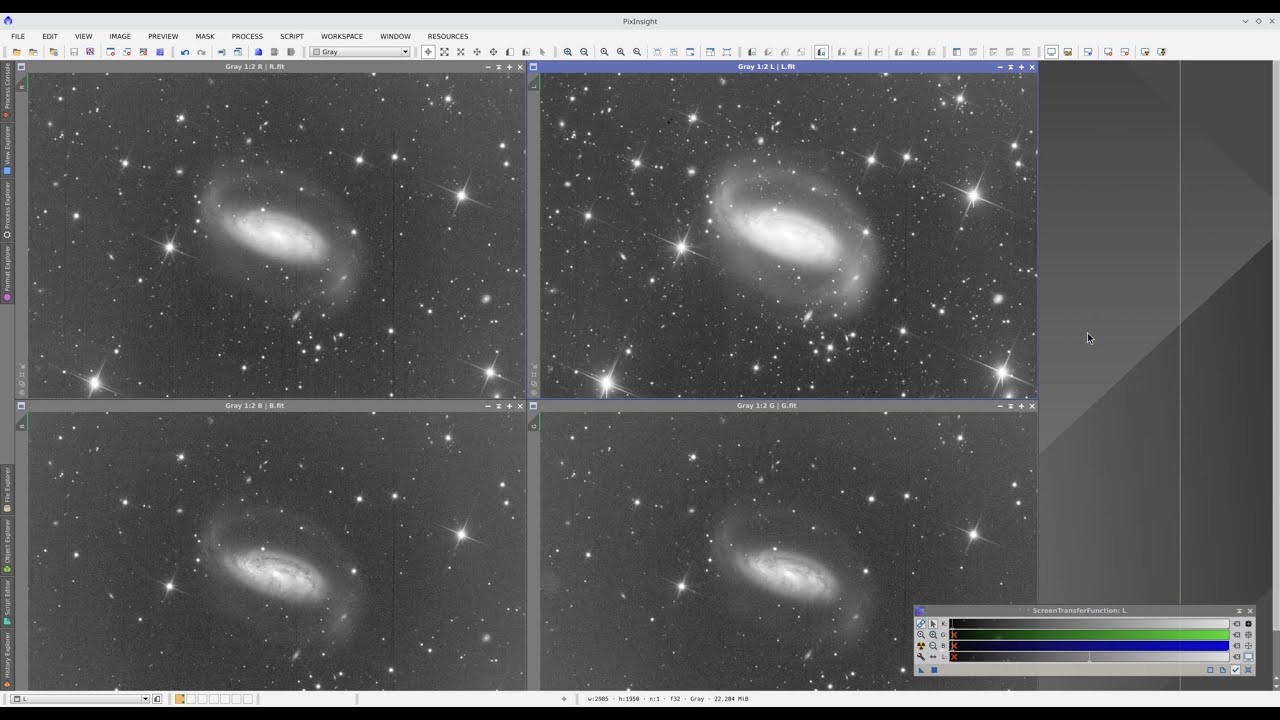This screenshot has height=720, width=1280.
Task: Open the IMAGE menu
Action: click(120, 36)
